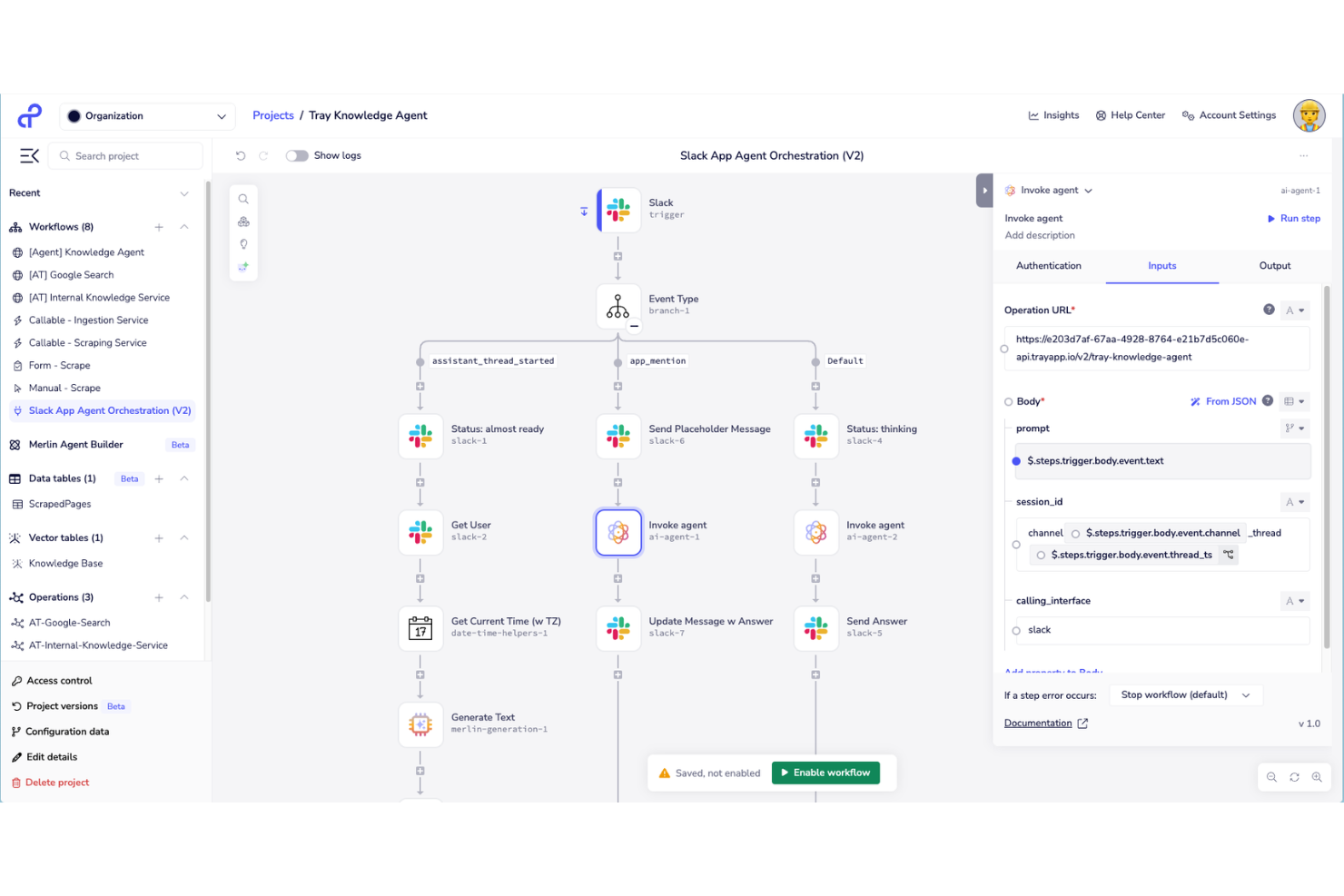
Task: Click the Enable workflow button
Action: pos(825,773)
